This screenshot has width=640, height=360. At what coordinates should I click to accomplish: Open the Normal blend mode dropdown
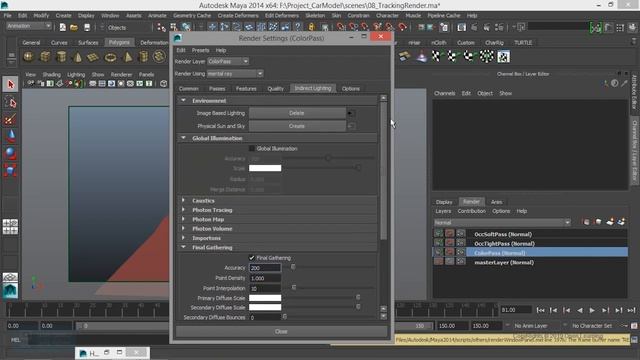(502, 222)
